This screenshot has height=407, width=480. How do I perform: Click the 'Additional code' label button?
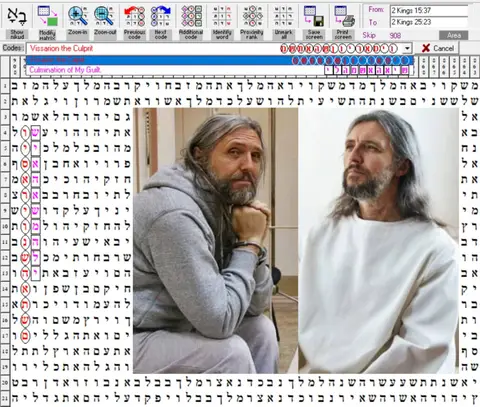click(x=191, y=34)
